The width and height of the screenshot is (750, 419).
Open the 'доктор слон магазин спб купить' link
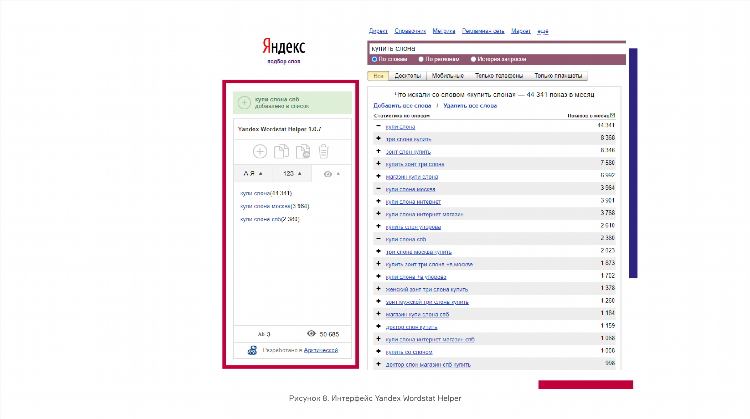428,364
